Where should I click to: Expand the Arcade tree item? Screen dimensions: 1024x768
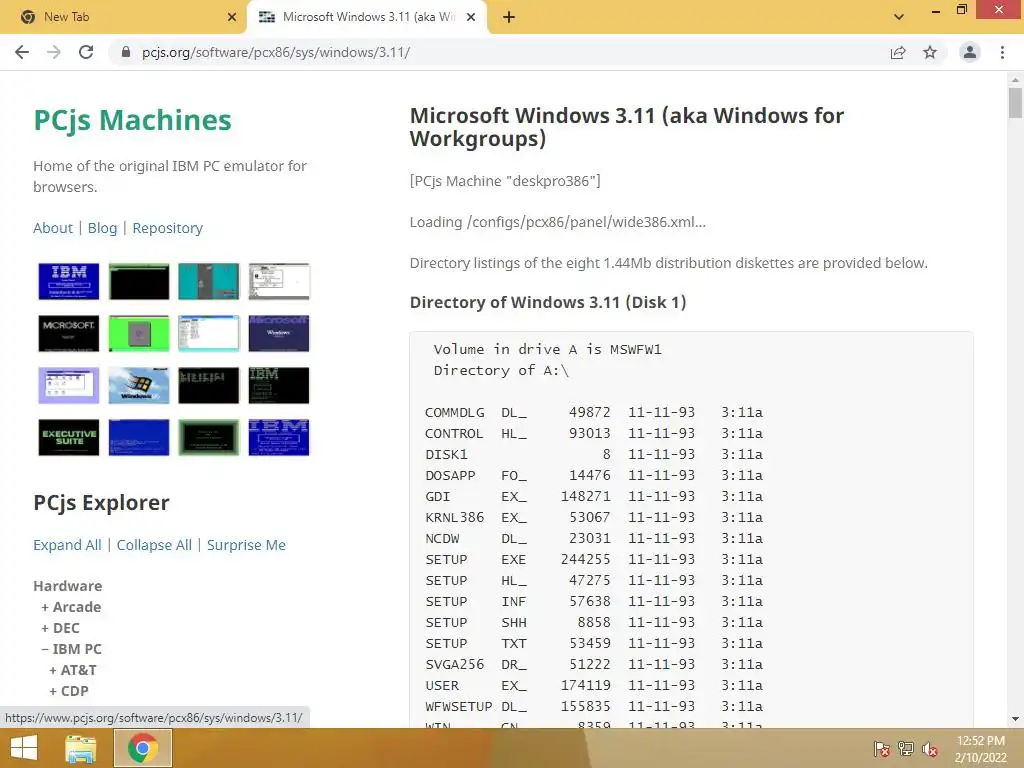pyautogui.click(x=71, y=607)
